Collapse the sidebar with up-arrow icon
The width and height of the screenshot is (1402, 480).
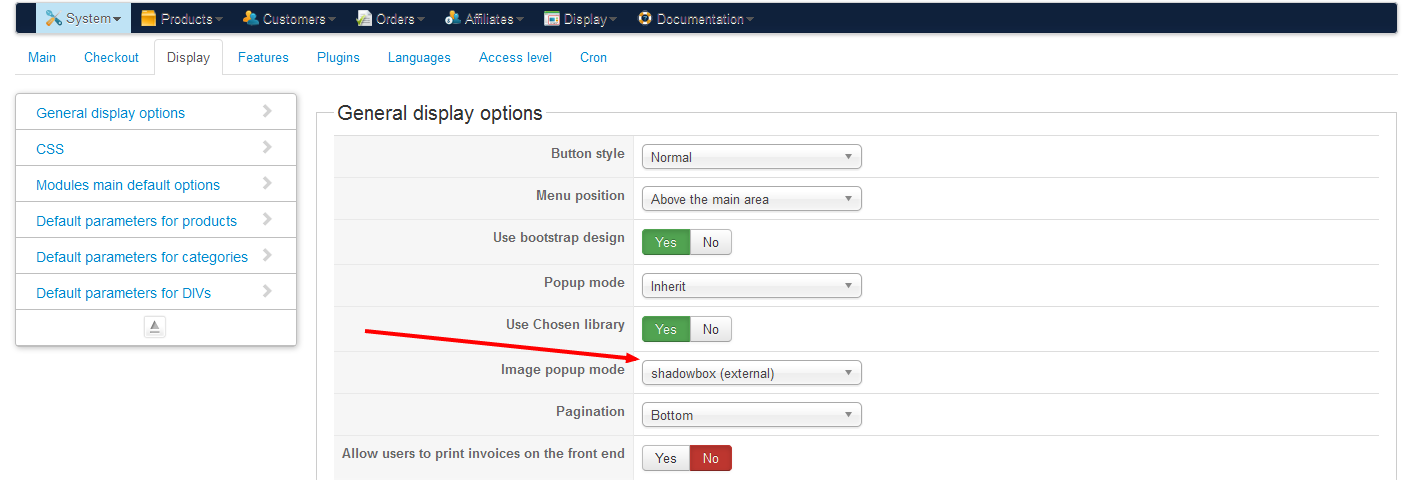155,327
